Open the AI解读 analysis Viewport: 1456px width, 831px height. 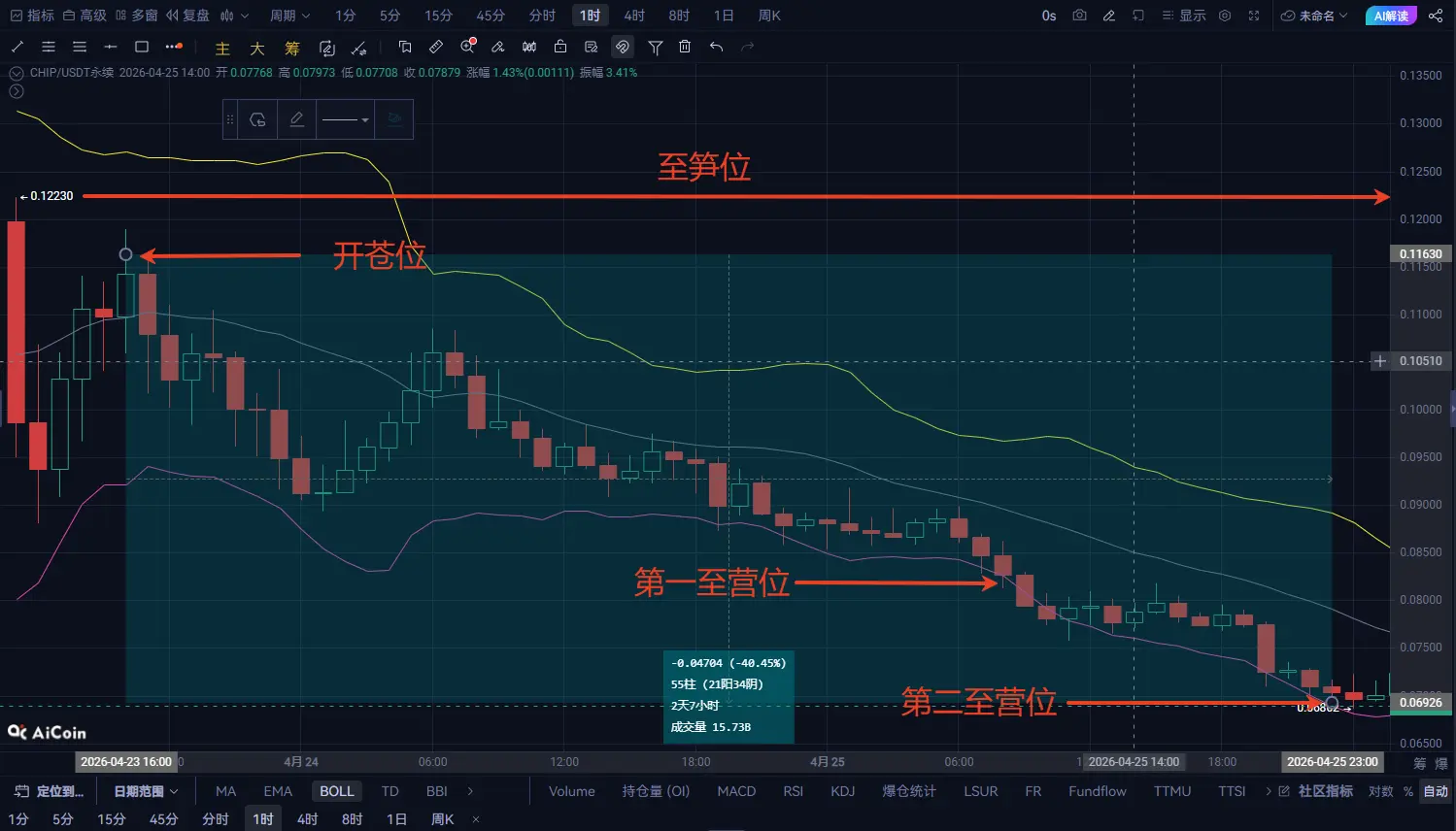pyautogui.click(x=1391, y=16)
